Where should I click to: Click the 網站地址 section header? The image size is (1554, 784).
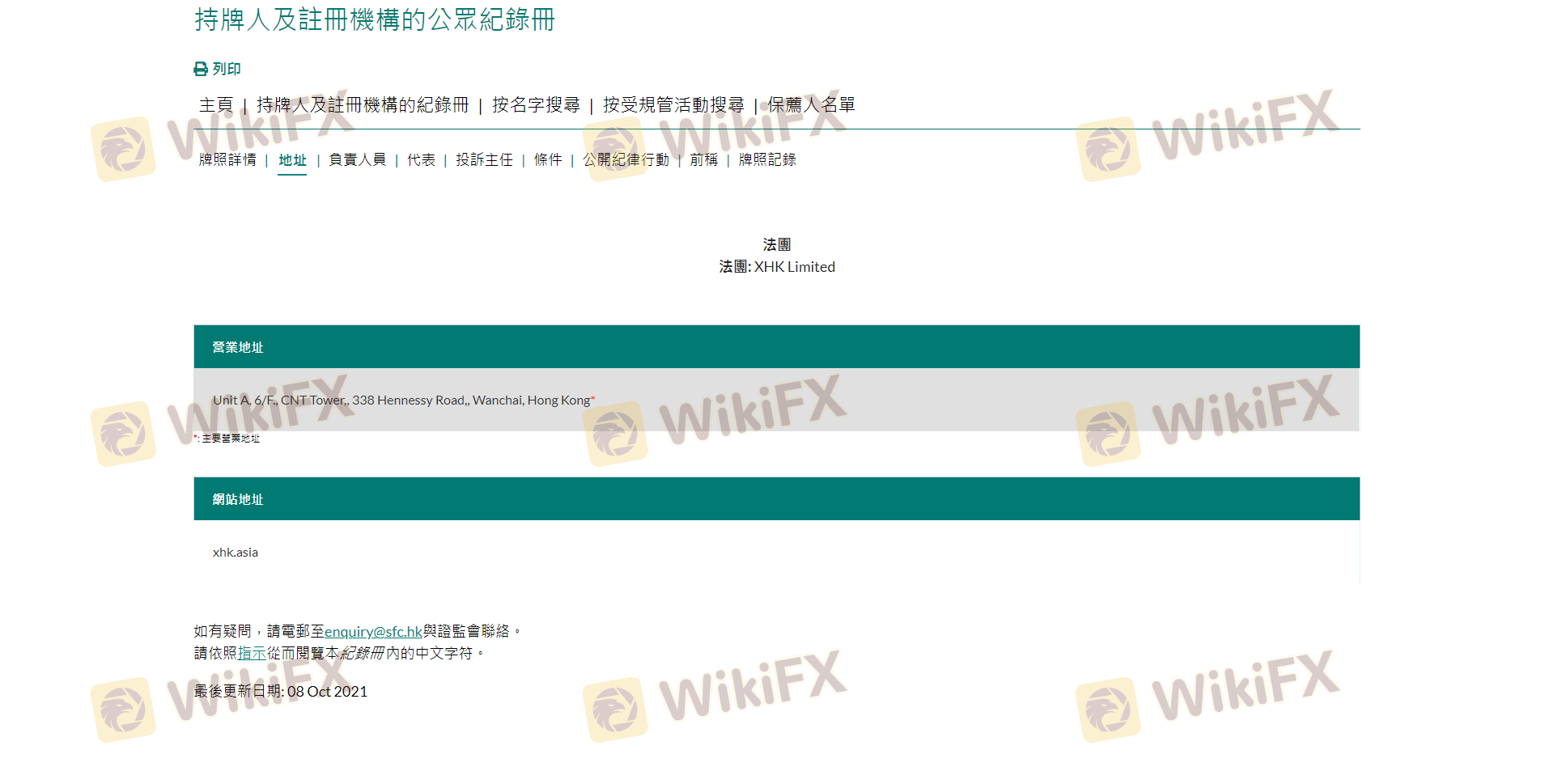777,499
